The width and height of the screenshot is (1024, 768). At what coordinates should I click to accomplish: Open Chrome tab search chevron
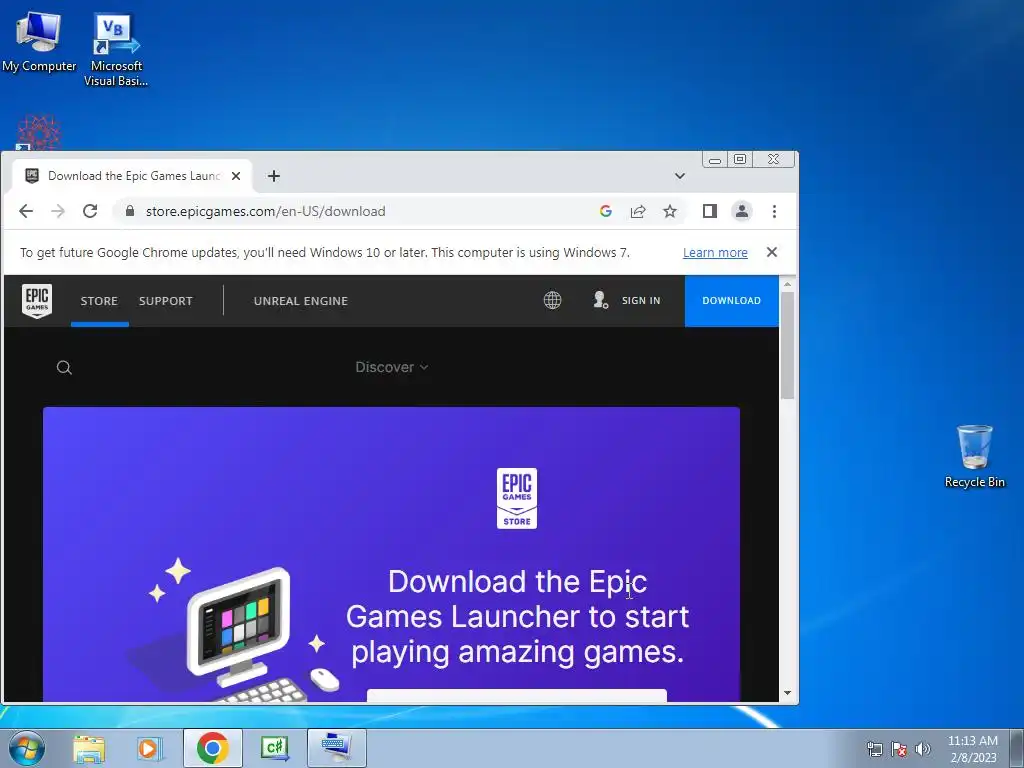(680, 176)
